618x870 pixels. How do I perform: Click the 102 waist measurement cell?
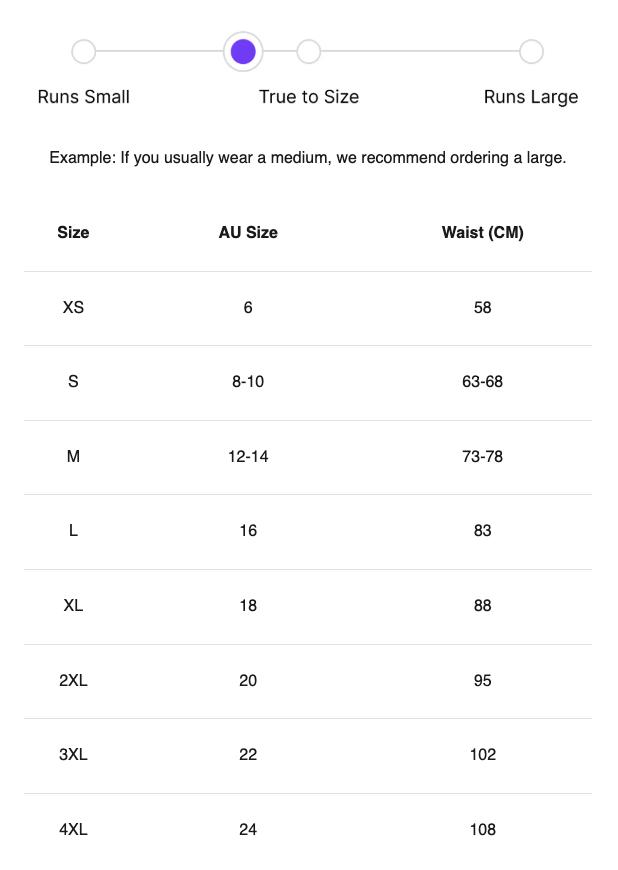click(483, 754)
